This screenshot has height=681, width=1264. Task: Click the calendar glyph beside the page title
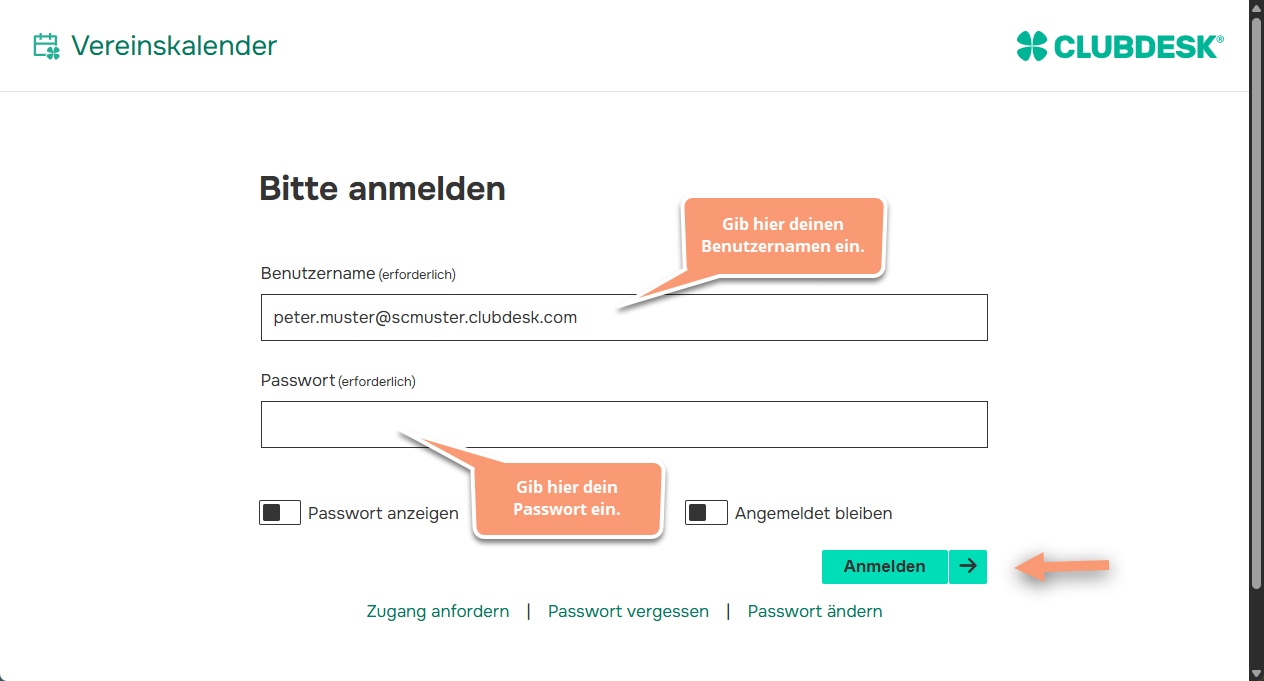coord(44,45)
